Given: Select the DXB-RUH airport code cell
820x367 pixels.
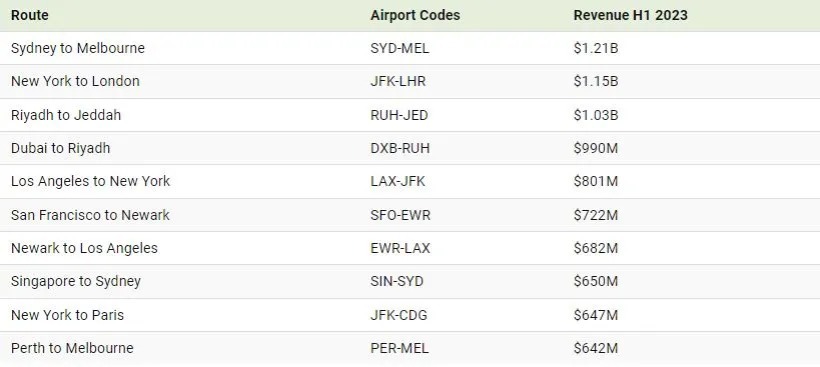Looking at the screenshot, I should (400, 148).
